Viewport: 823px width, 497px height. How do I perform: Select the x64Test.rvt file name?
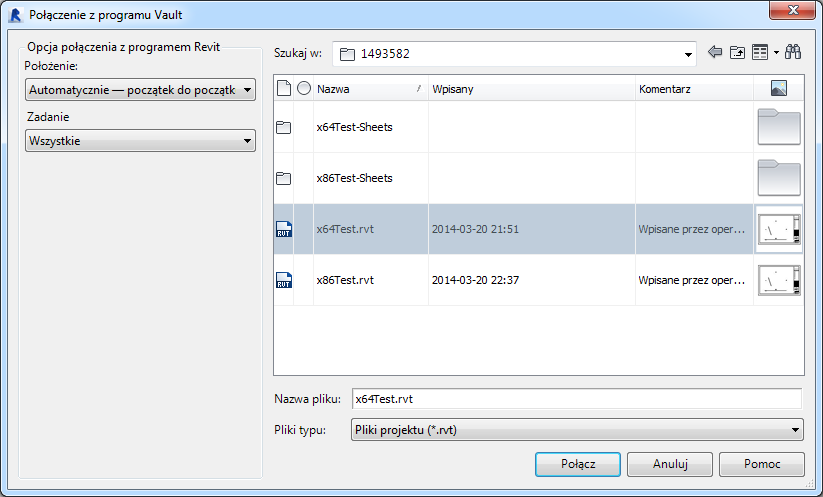coord(345,229)
